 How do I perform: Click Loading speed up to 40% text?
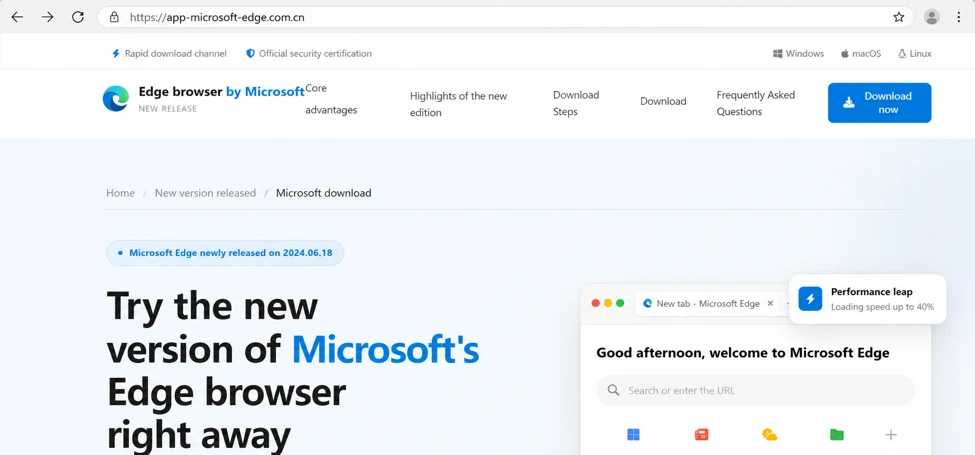pos(882,306)
